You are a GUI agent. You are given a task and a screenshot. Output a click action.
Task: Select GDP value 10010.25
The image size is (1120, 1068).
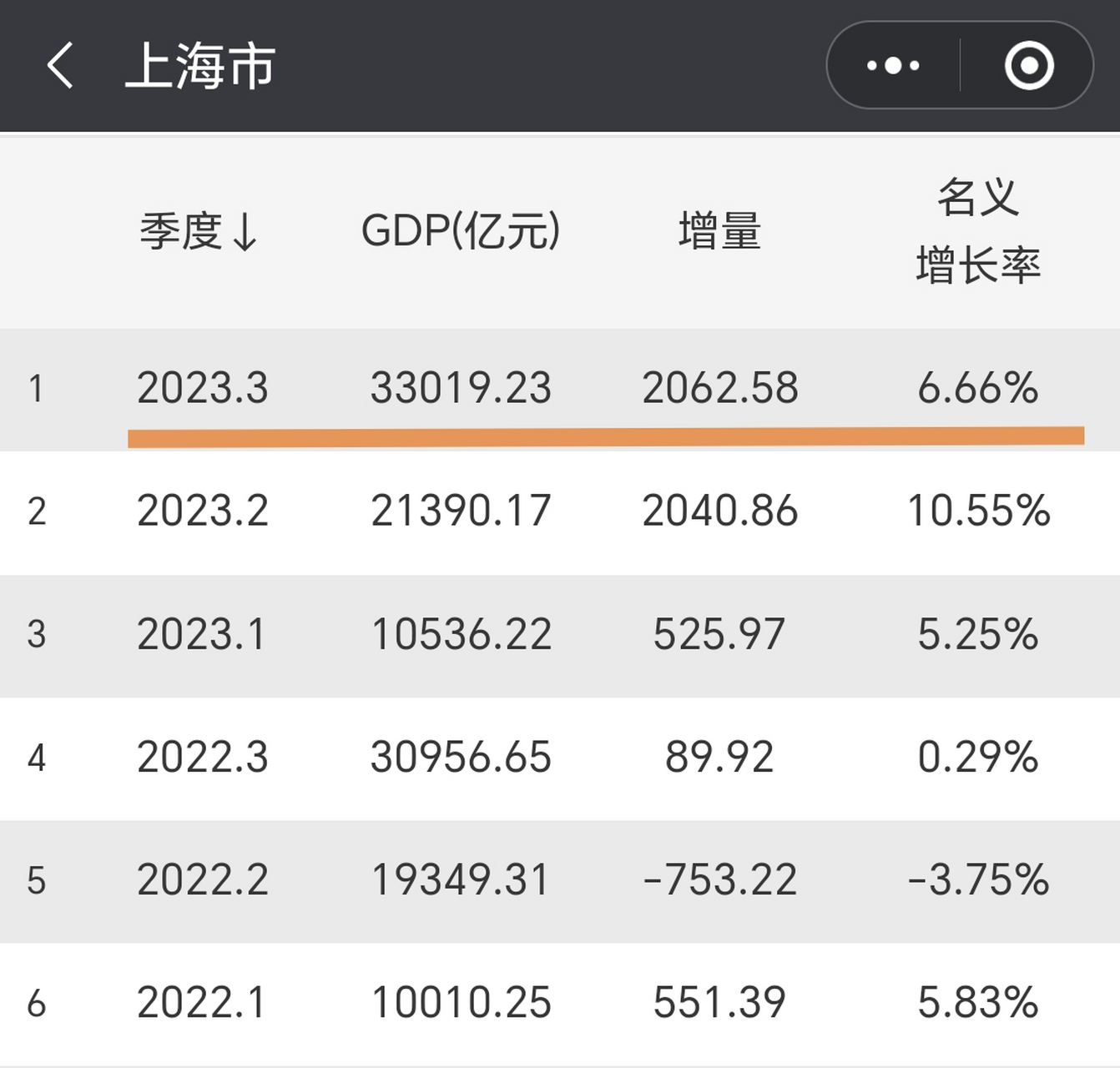click(x=461, y=1002)
